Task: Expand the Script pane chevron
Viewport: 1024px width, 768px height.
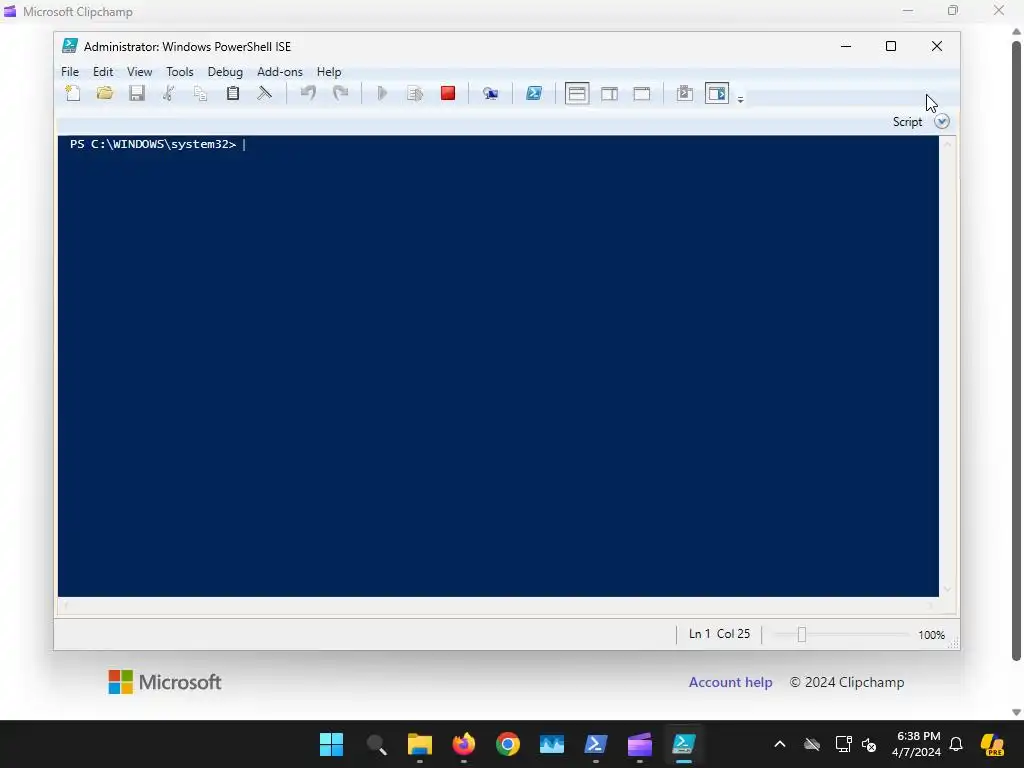Action: (x=942, y=121)
